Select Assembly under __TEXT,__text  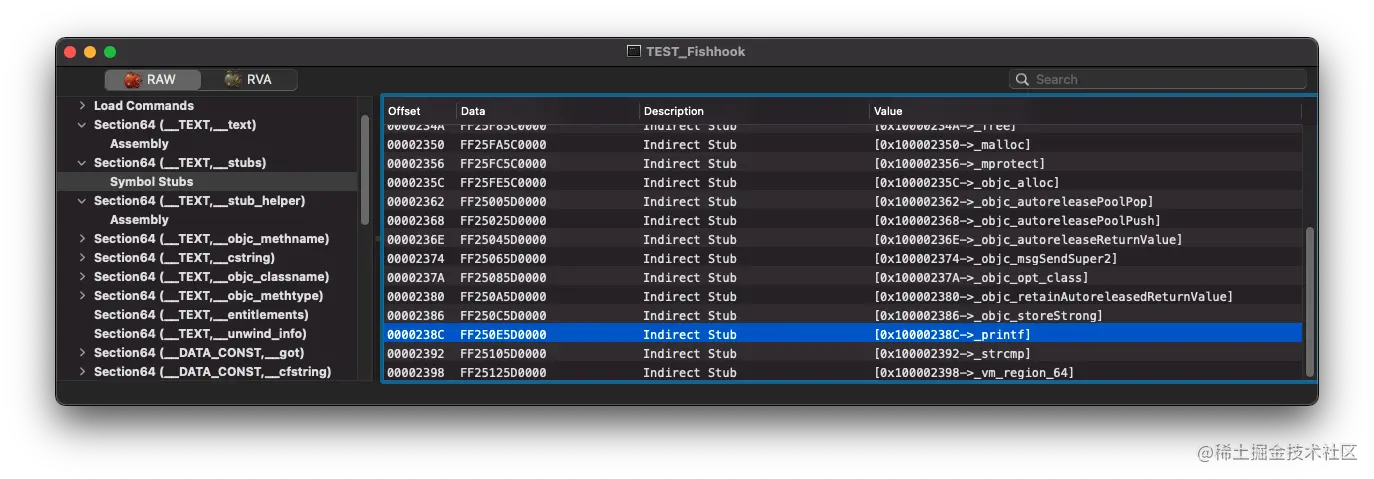tap(139, 144)
